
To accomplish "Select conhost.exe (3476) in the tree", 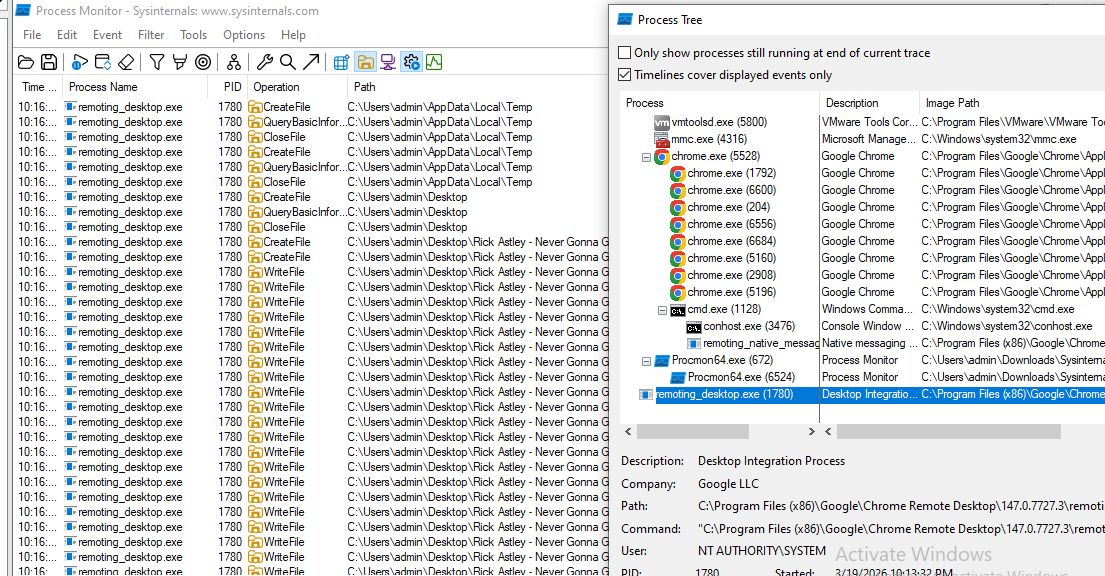I will coord(749,326).
